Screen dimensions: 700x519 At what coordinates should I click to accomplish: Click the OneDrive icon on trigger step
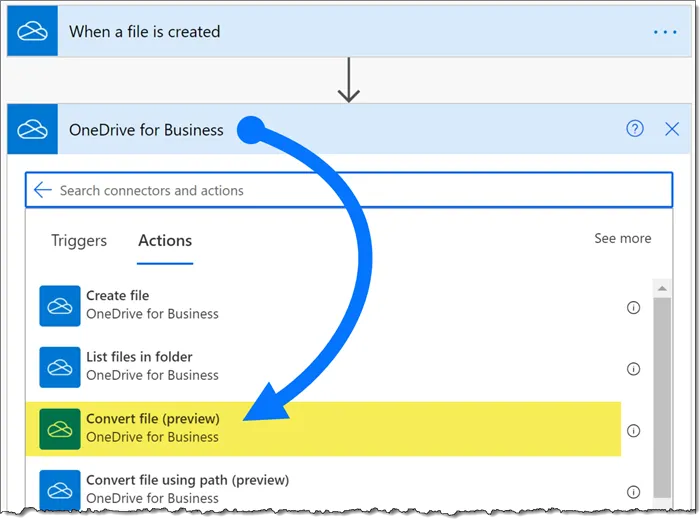click(x=32, y=31)
